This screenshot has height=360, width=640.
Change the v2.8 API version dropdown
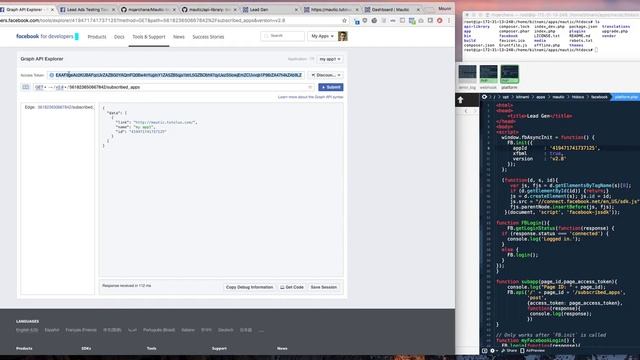pos(60,87)
